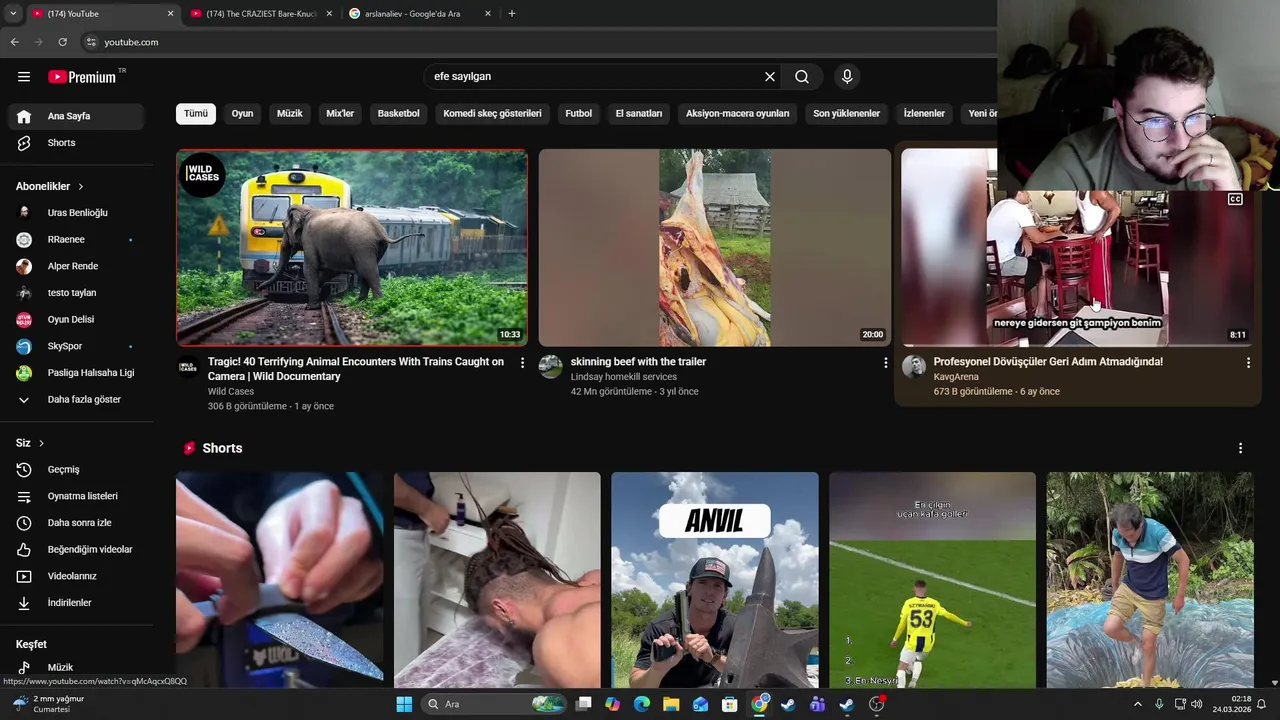
Task: Start voice search with microphone icon
Action: [x=847, y=76]
